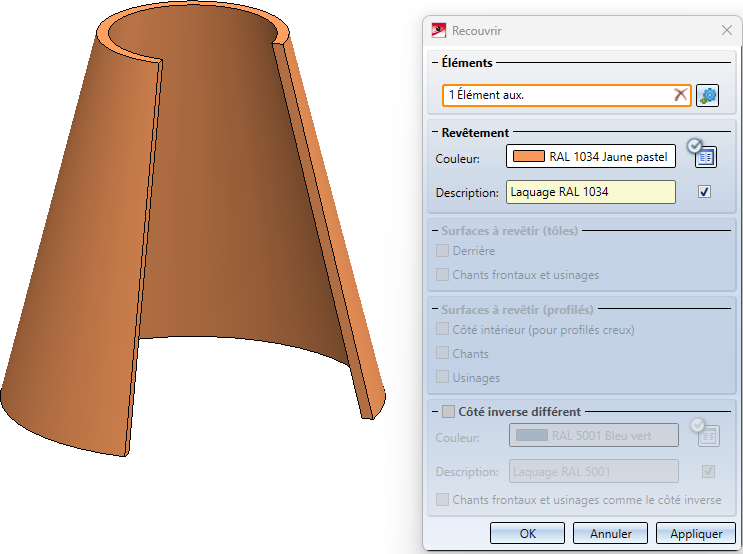743x554 pixels.
Task: Toggle Chants frontaux et usinages checkbox
Action: pos(442,274)
